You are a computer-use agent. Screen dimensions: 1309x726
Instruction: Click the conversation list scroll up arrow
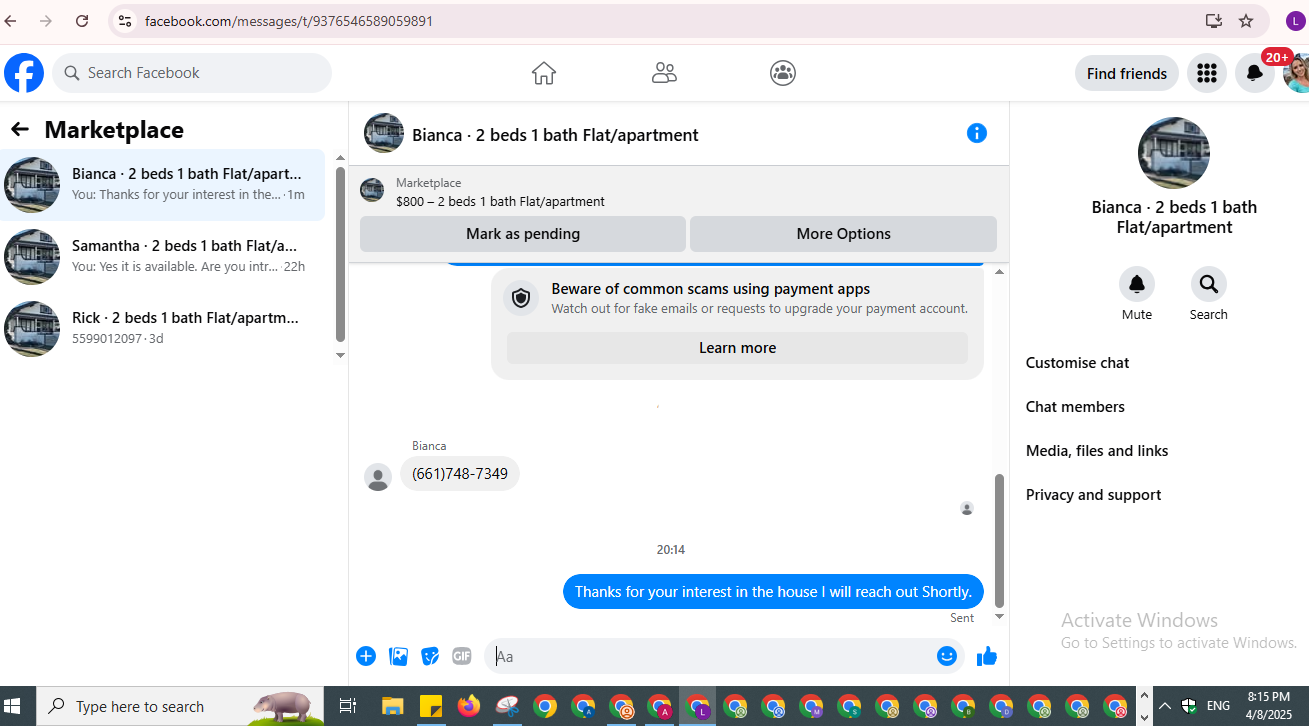[x=340, y=158]
